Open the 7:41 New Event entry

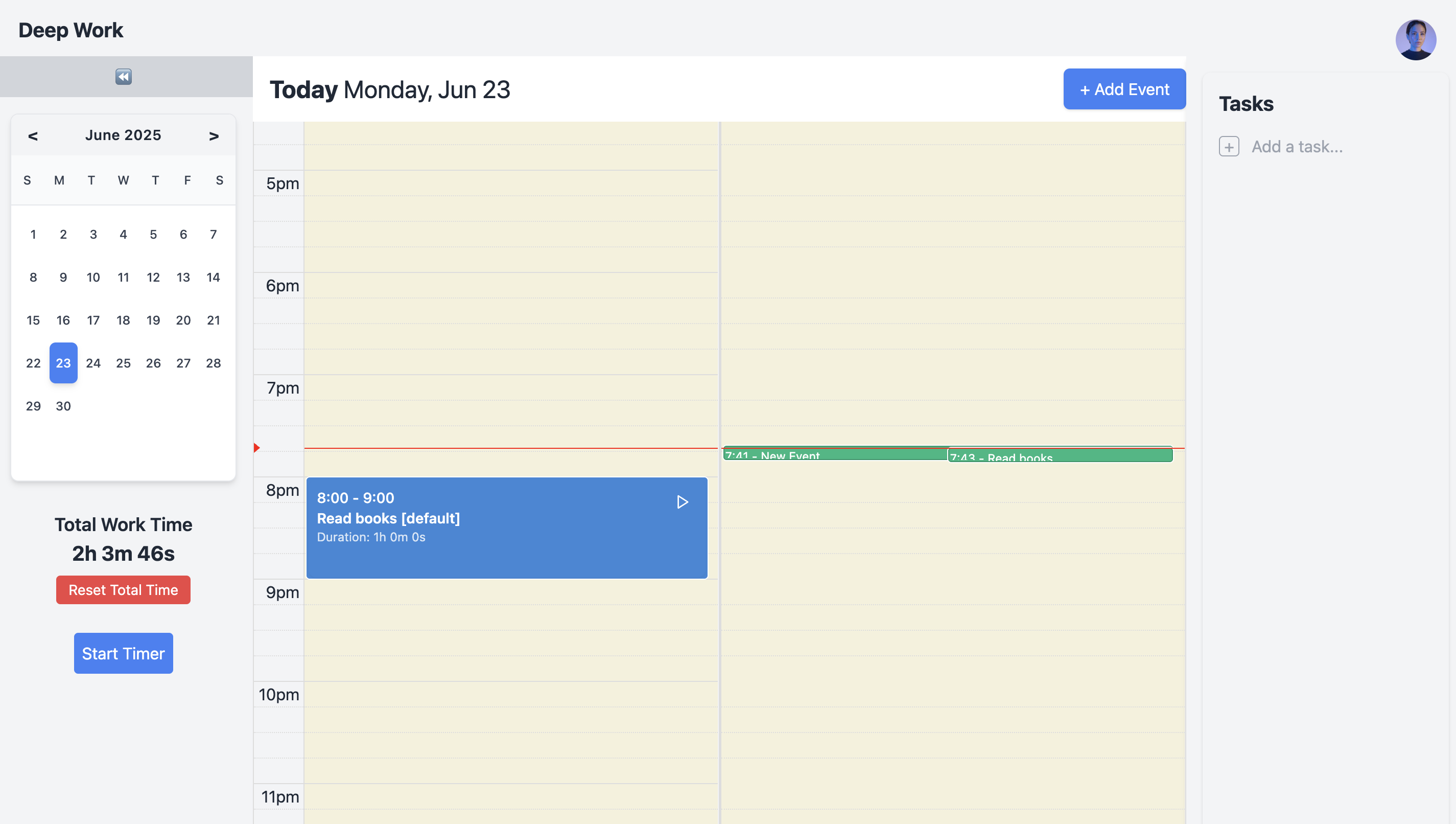point(835,453)
